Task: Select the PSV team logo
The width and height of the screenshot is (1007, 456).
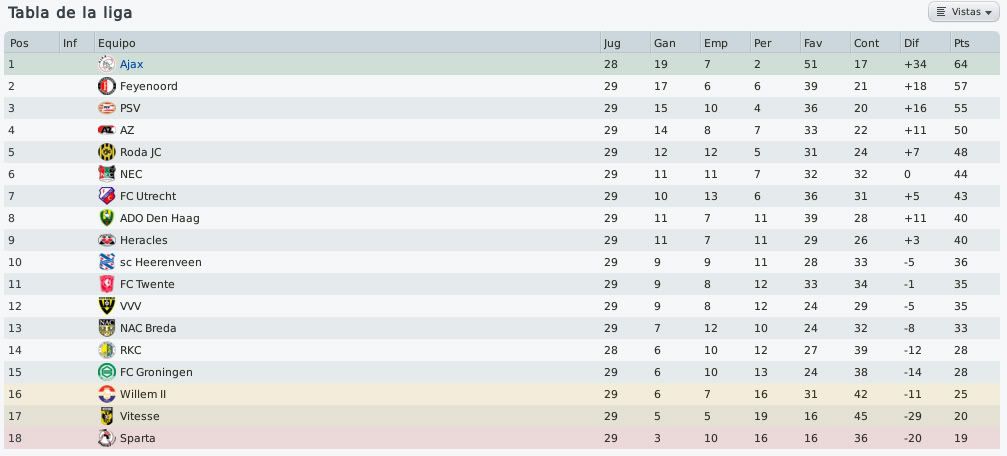Action: coord(107,108)
